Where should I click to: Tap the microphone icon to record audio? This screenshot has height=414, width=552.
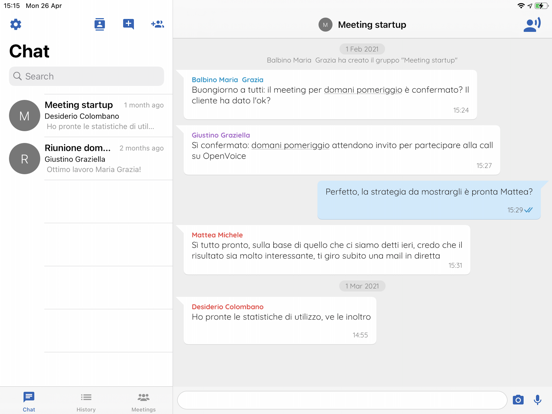click(537, 400)
